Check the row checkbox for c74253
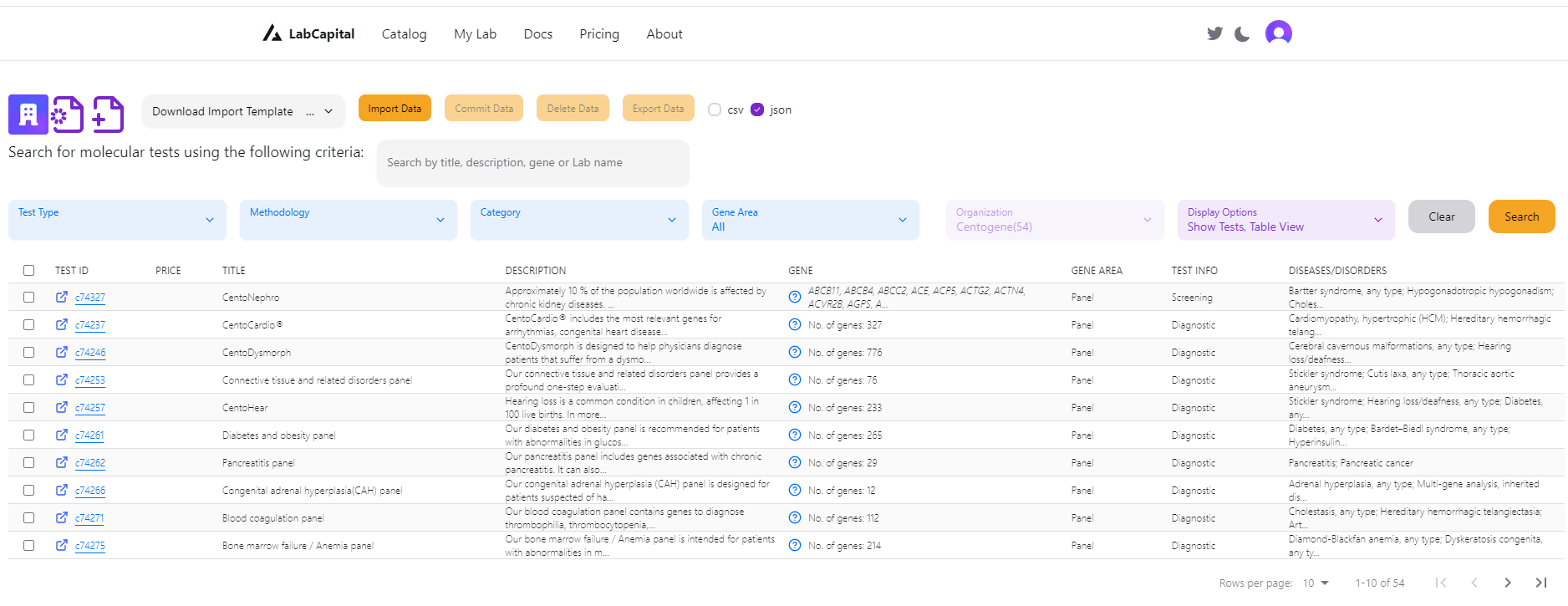Viewport: 1568px width, 606px height. point(28,379)
